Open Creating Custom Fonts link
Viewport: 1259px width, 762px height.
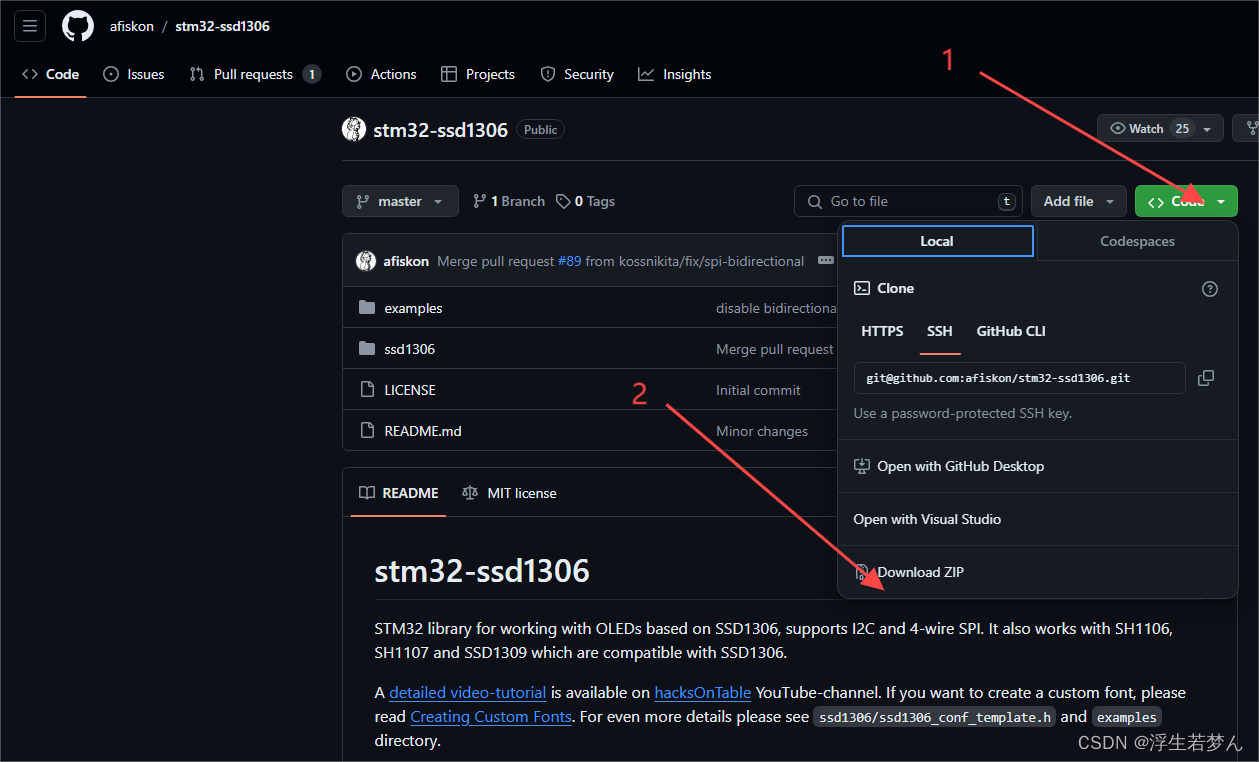pyautogui.click(x=491, y=716)
